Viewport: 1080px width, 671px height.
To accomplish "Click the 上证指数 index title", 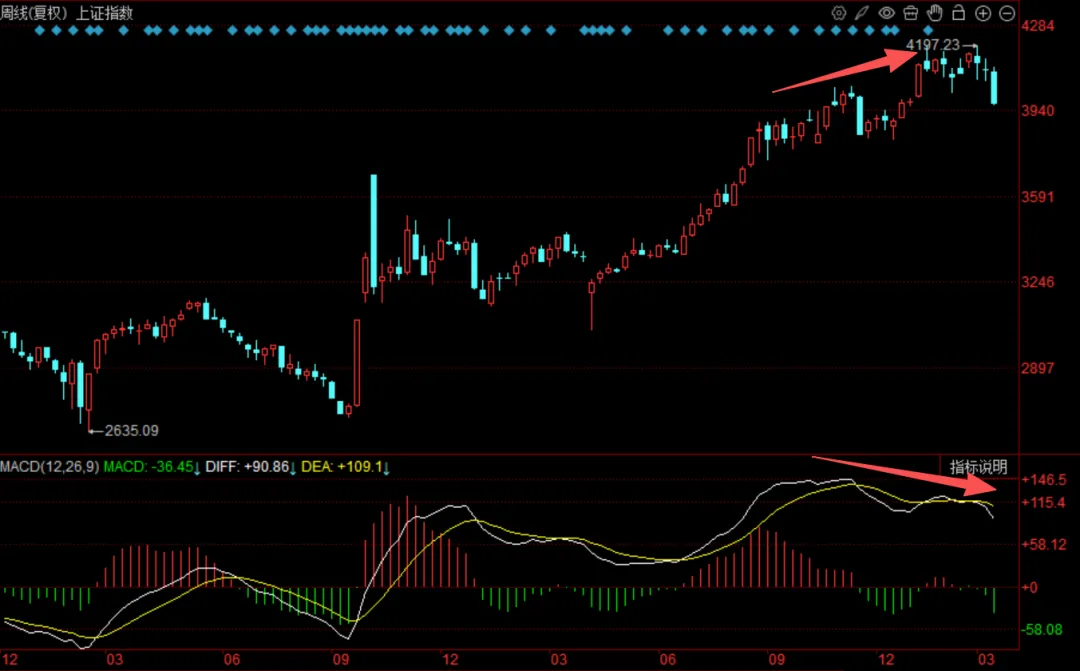I will point(103,13).
